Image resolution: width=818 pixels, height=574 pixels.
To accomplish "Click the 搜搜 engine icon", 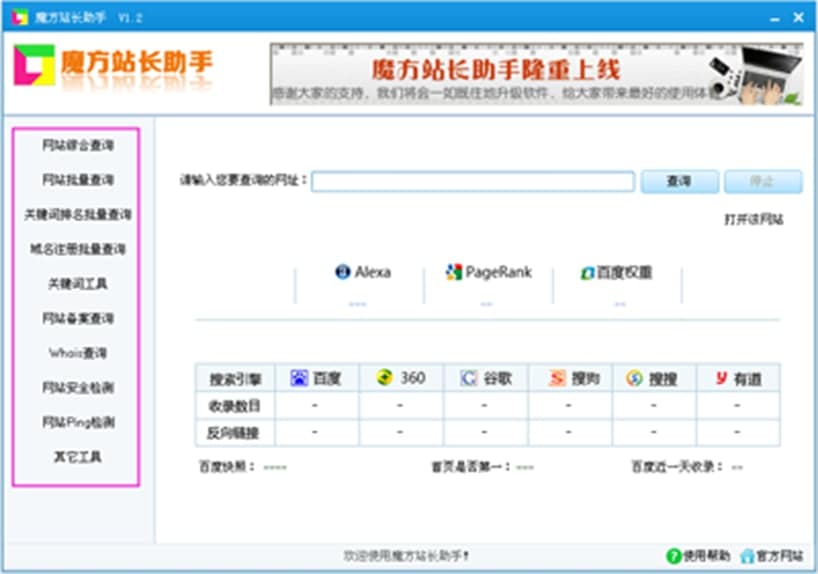I will pyautogui.click(x=634, y=378).
